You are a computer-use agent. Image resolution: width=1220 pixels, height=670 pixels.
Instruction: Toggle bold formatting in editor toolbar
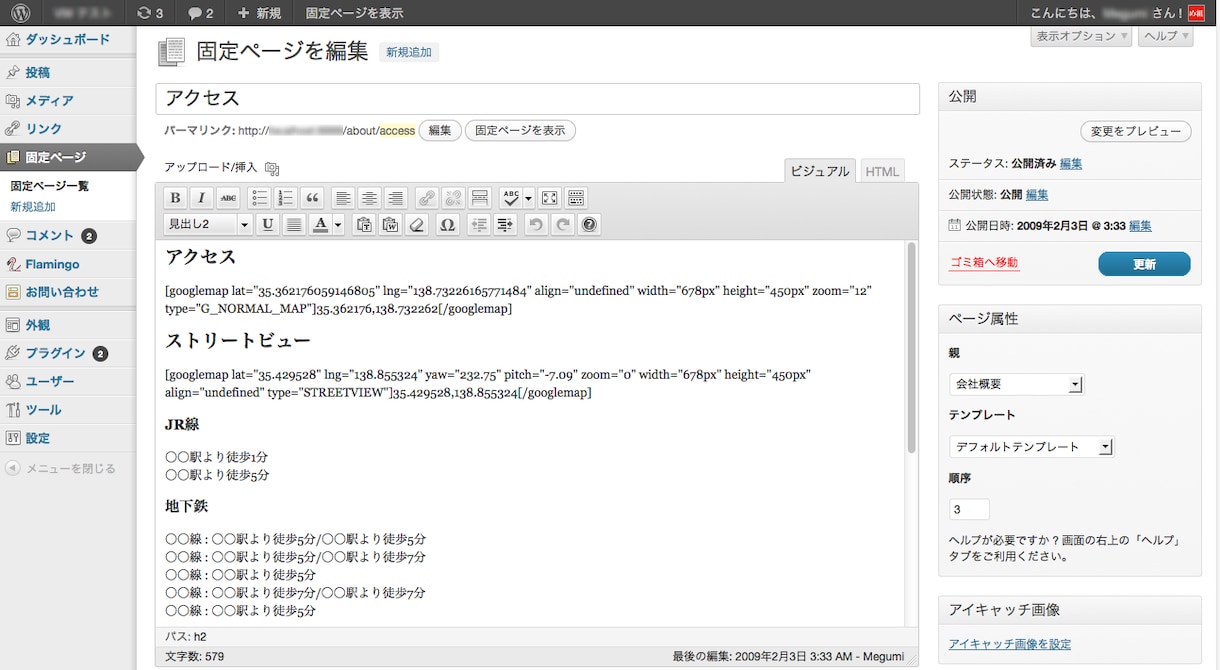point(176,198)
